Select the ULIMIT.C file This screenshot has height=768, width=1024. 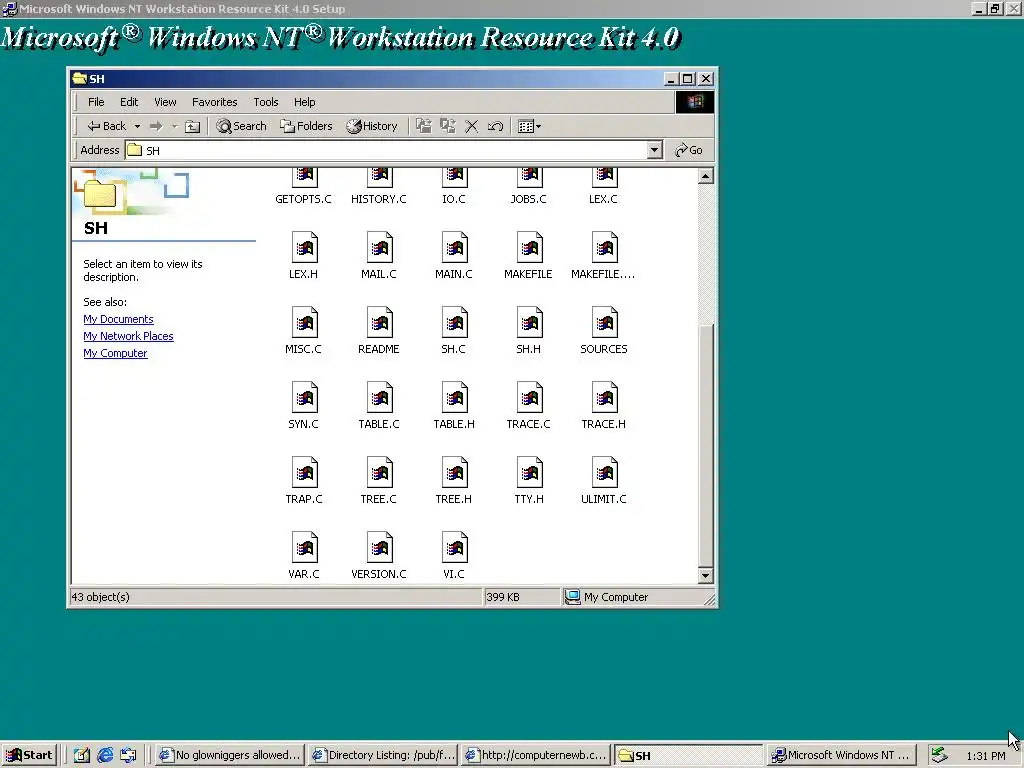603,481
